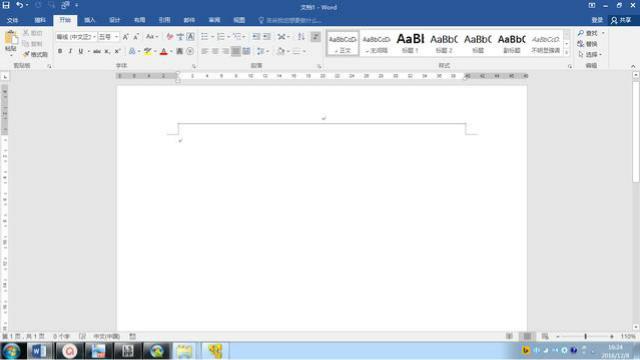Viewport: 640px width, 360px height.
Task: Open the paragraph dialog launcher arrow
Action: click(319, 66)
